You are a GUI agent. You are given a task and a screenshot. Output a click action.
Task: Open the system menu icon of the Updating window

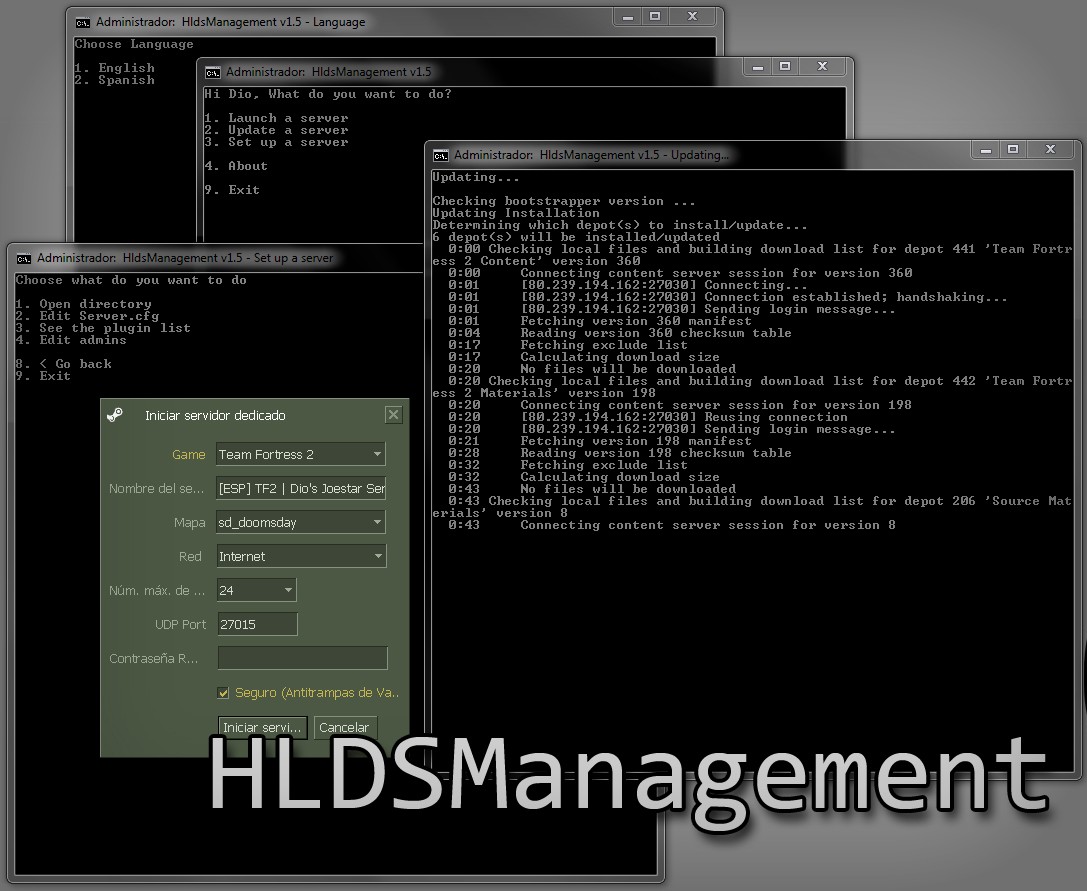click(x=440, y=155)
